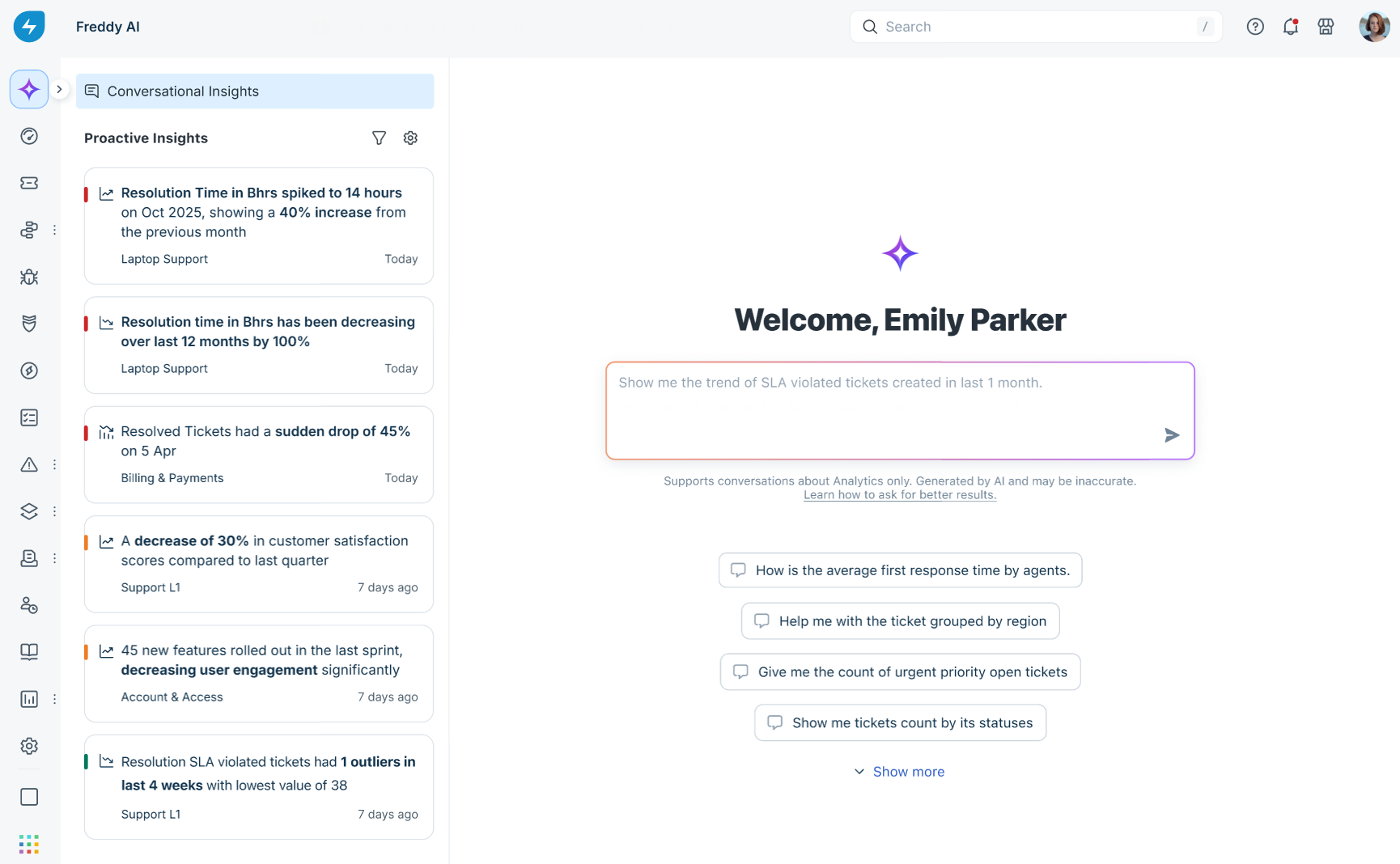Open the decrease of 30% satisfaction insight

point(259,564)
